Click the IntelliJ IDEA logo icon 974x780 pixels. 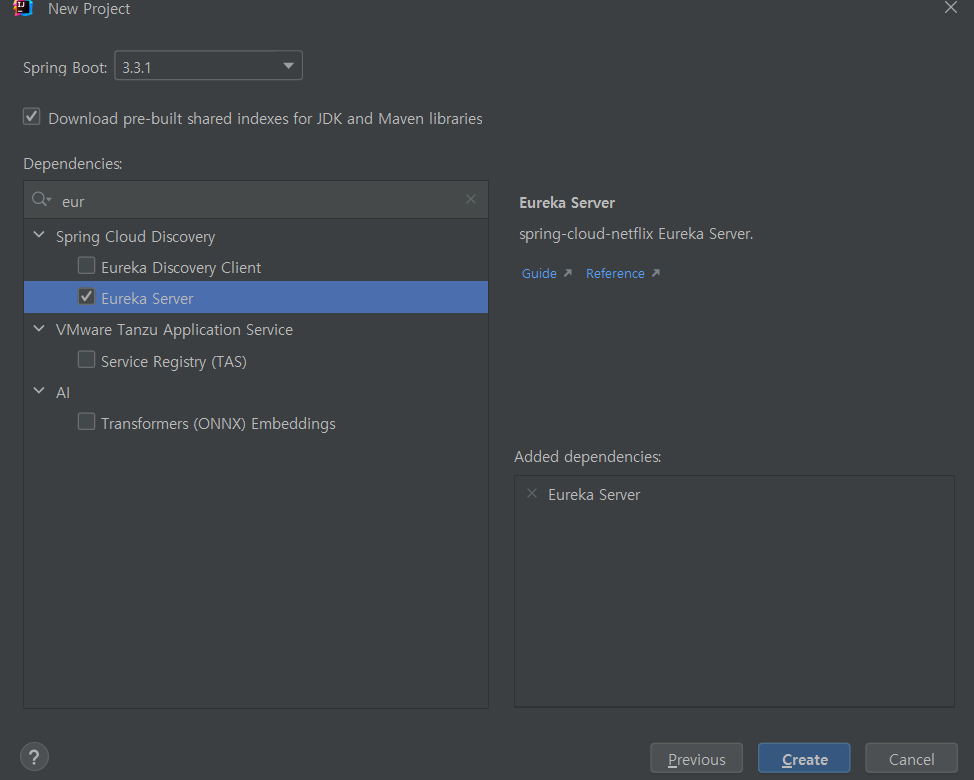coord(22,8)
